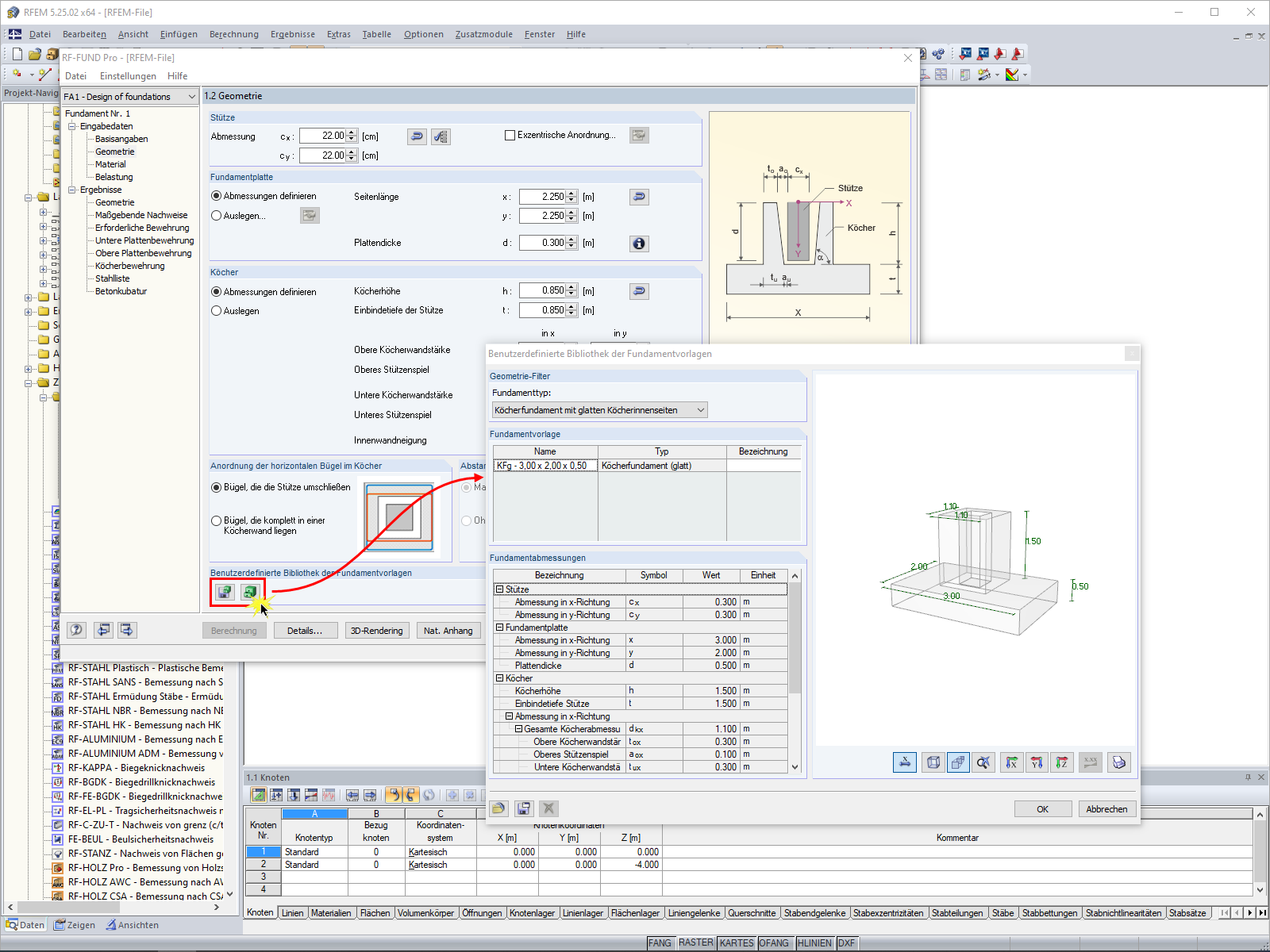1270x952 pixels.
Task: Open 3D-Rendering view
Action: point(377,631)
